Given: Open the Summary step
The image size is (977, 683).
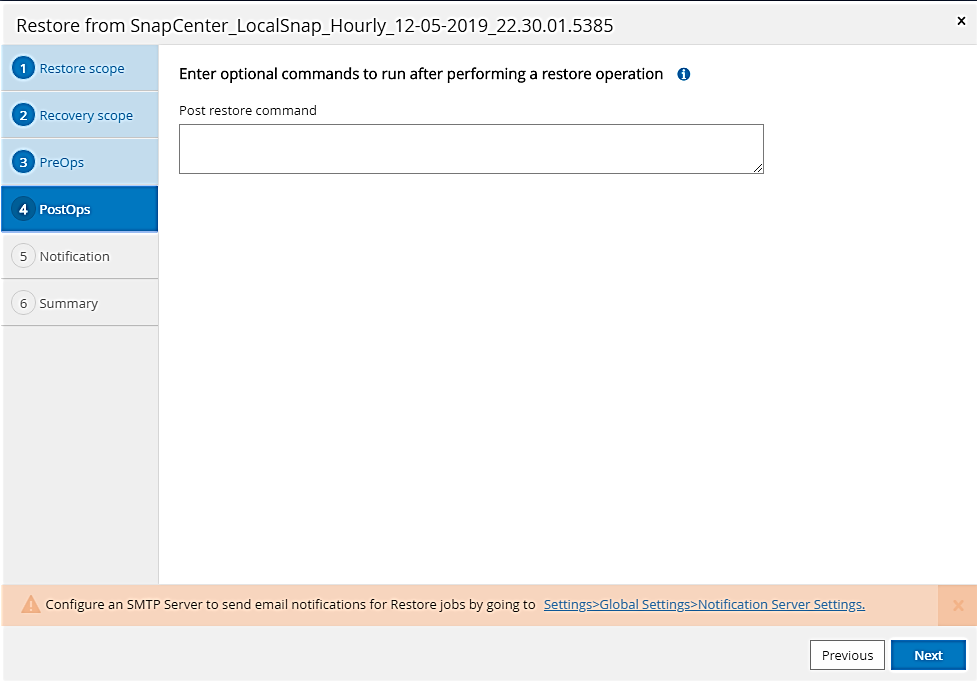Looking at the screenshot, I should (x=69, y=303).
